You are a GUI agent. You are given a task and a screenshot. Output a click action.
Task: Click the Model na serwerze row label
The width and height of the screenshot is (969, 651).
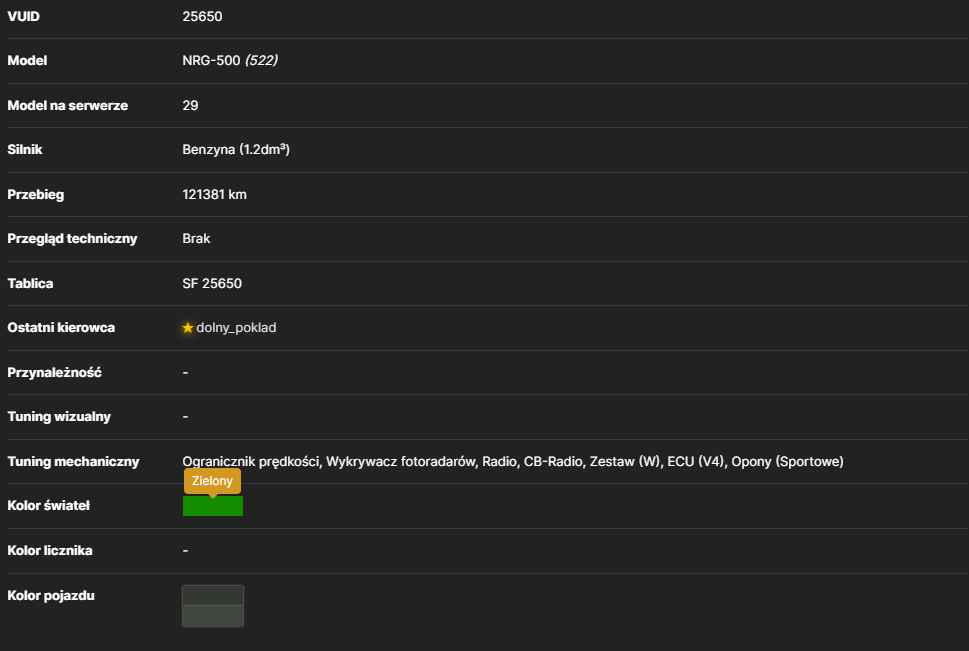click(x=68, y=106)
